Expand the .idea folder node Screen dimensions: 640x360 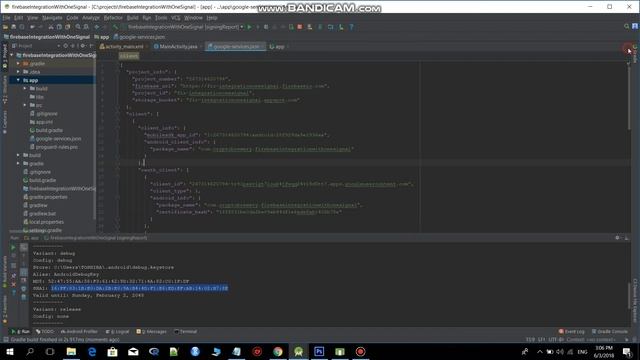click(18, 72)
